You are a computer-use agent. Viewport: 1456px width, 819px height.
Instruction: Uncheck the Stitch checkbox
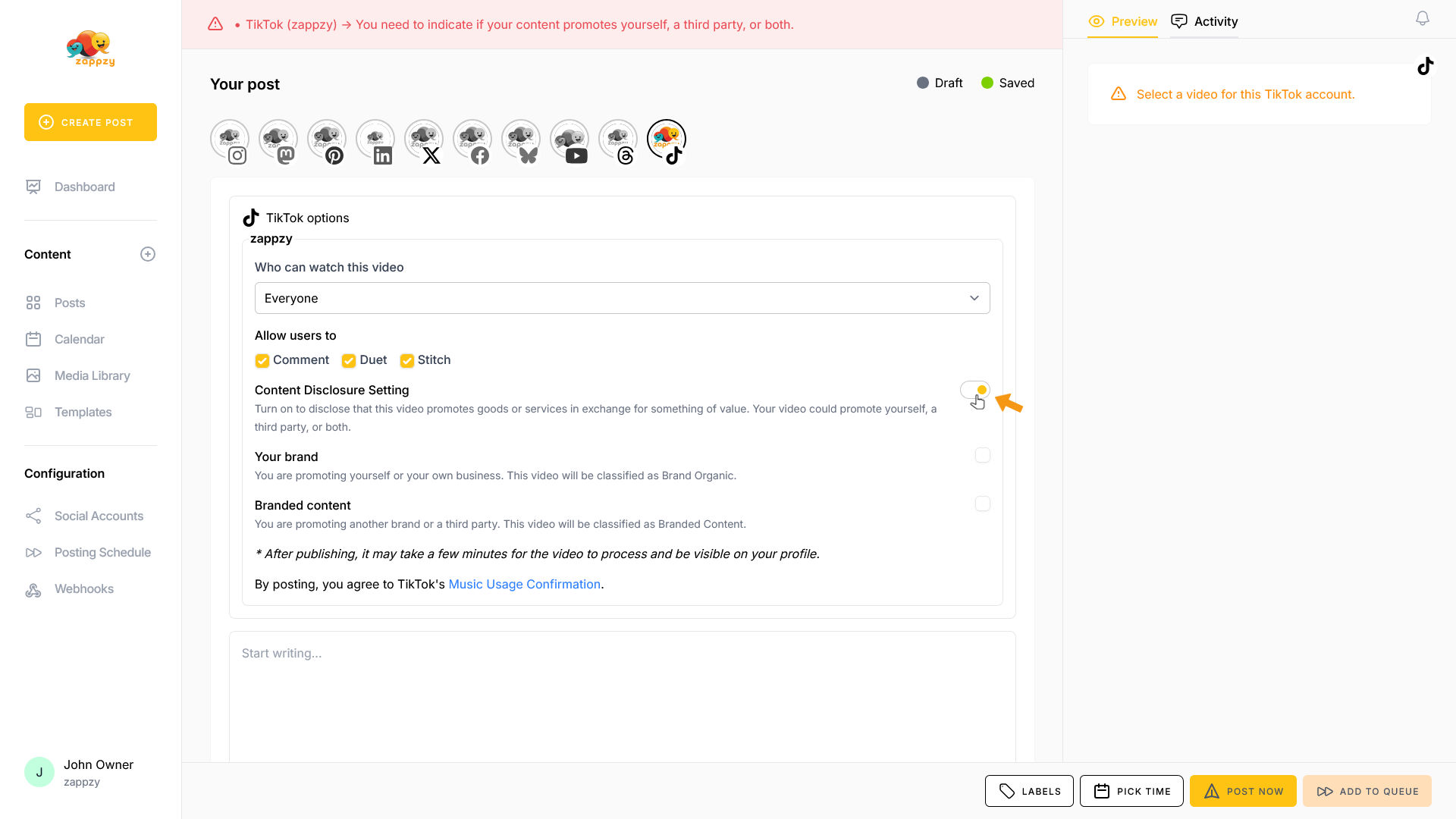[407, 360]
